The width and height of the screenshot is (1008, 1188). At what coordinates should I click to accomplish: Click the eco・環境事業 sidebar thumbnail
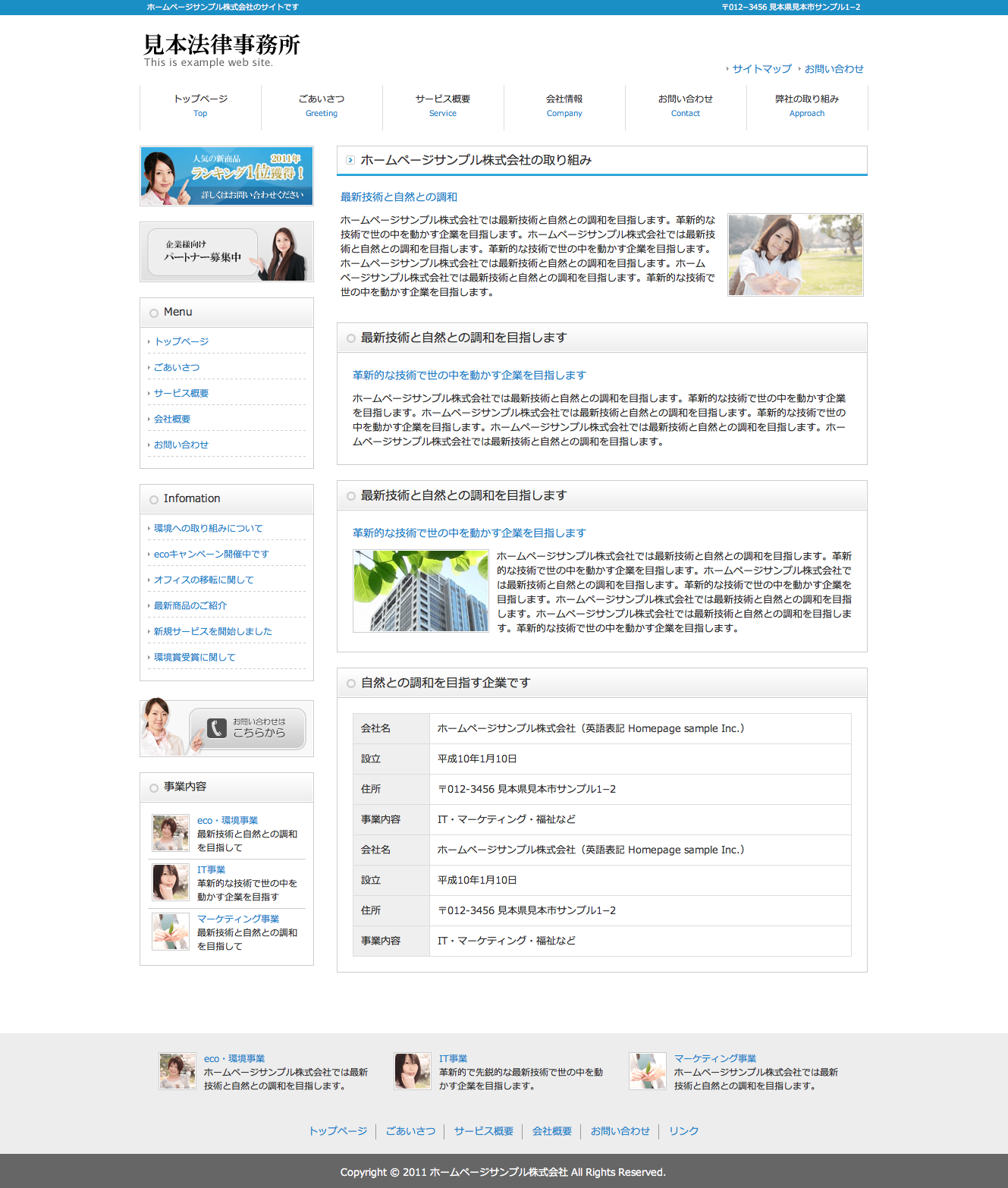pyautogui.click(x=171, y=833)
